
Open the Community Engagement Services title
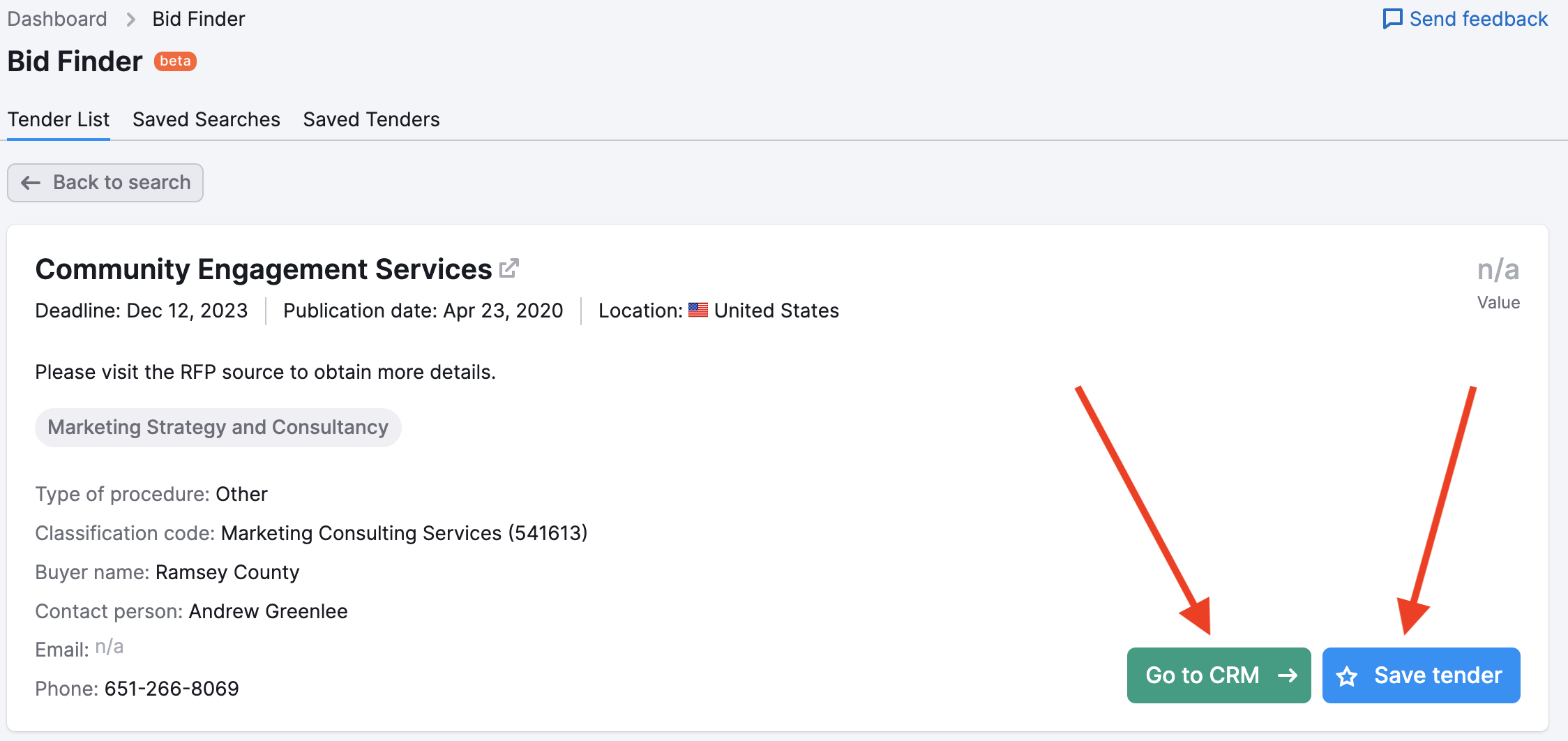coord(264,269)
